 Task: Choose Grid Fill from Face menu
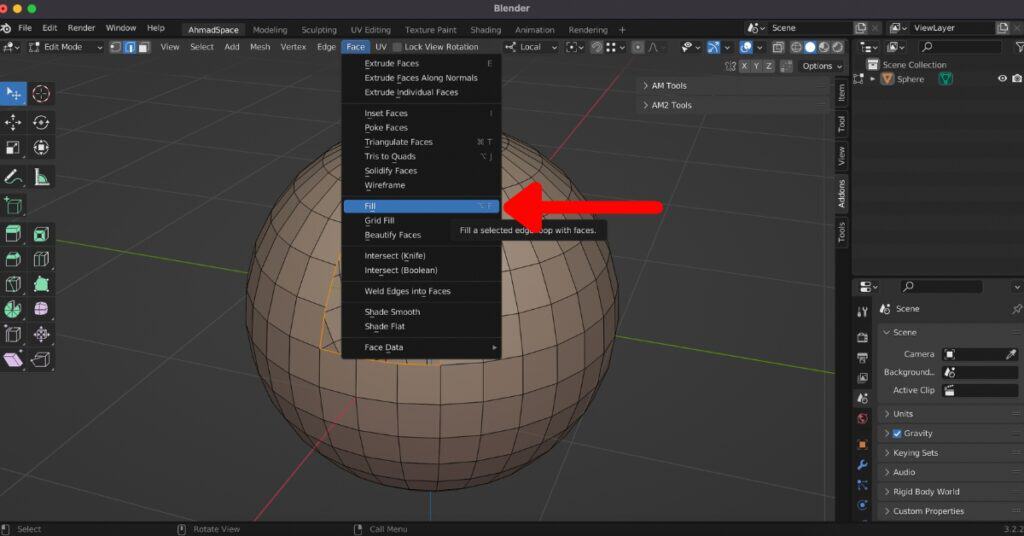point(421,221)
